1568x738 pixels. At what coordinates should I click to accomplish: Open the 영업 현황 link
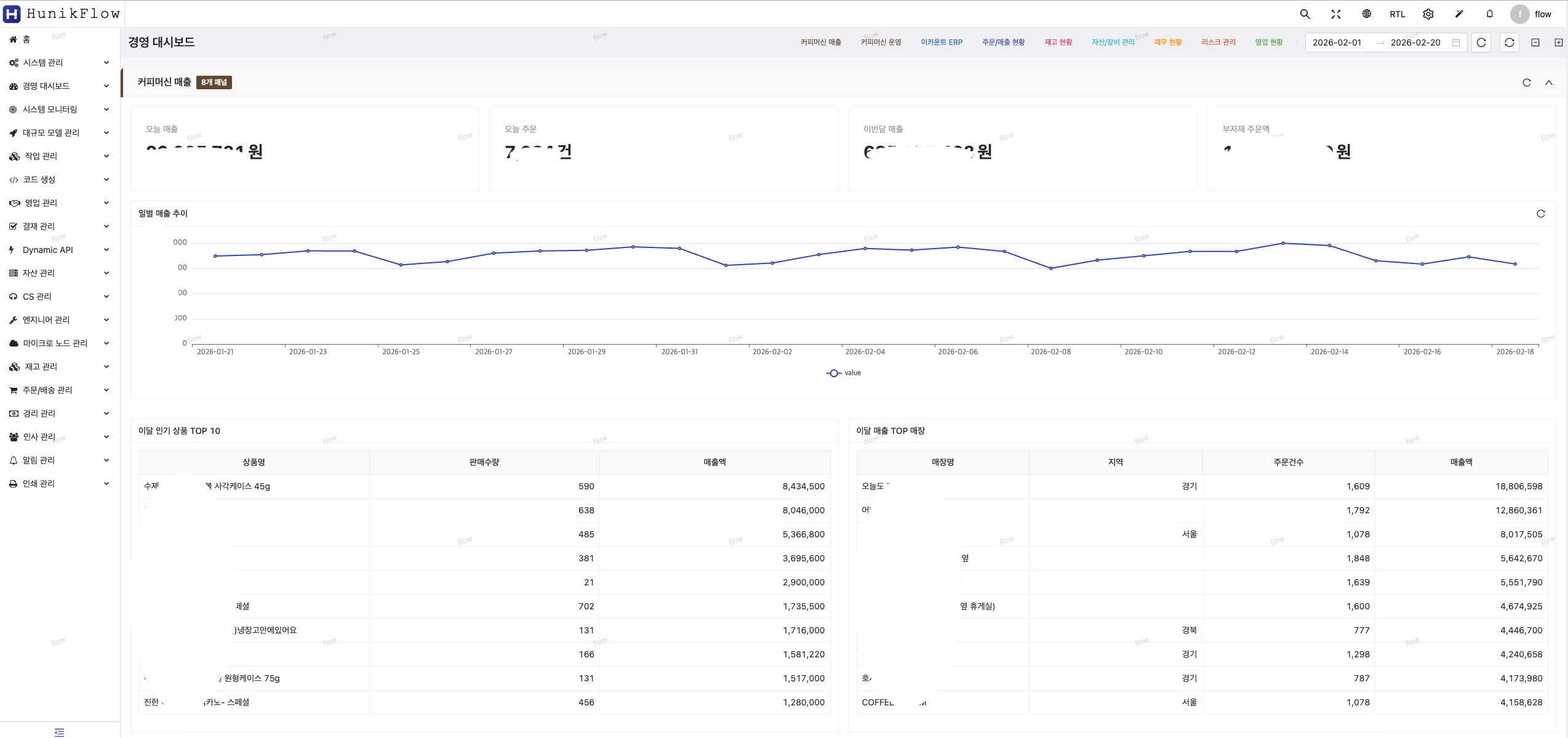pos(1269,42)
